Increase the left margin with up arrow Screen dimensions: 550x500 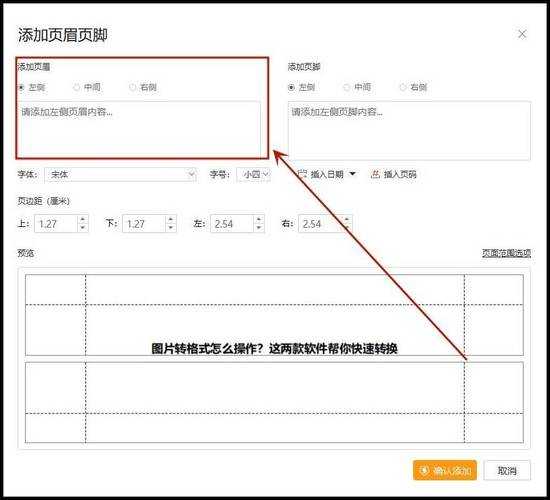click(x=259, y=219)
